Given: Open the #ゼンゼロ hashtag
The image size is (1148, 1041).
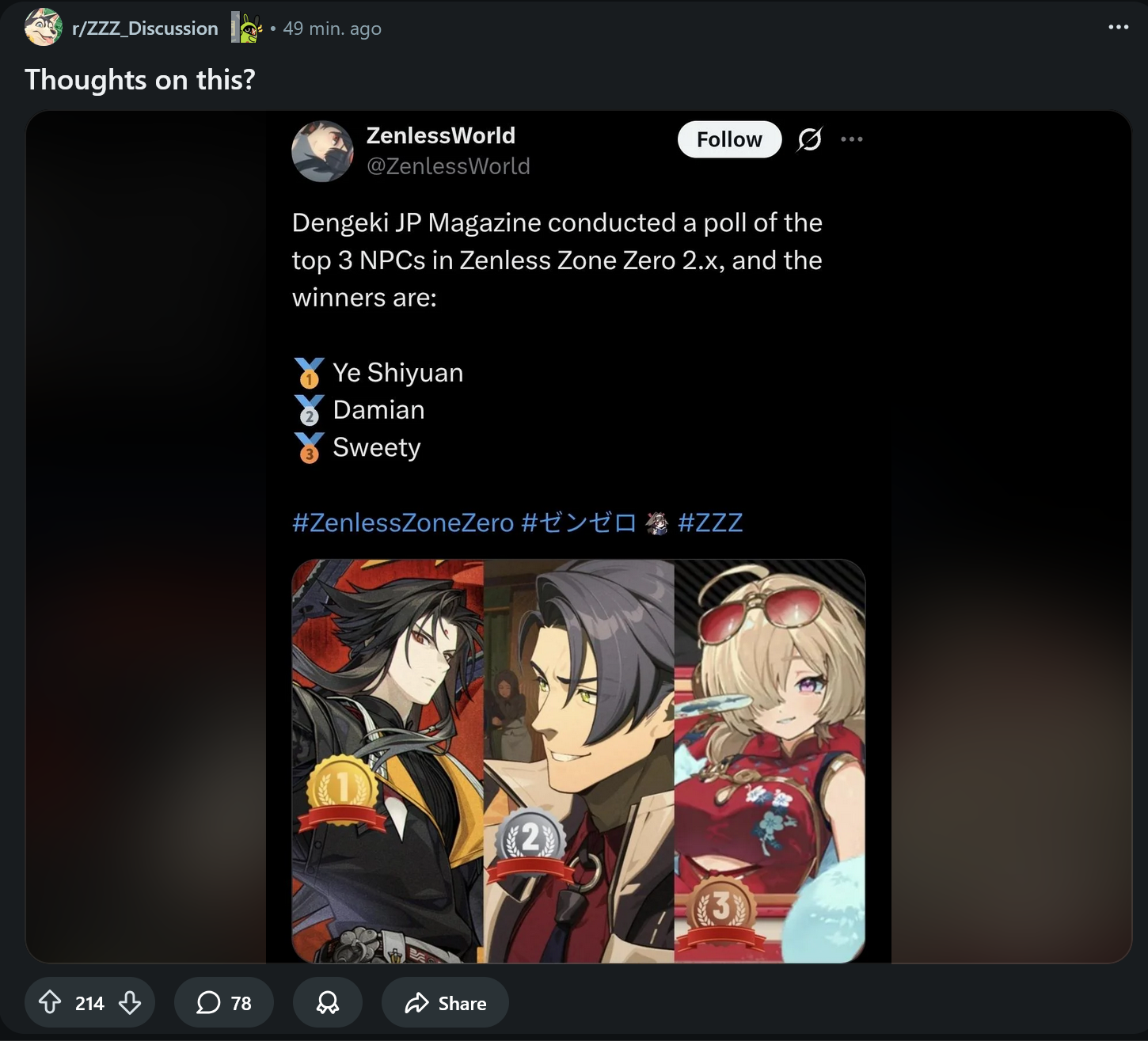Looking at the screenshot, I should pos(579,522).
